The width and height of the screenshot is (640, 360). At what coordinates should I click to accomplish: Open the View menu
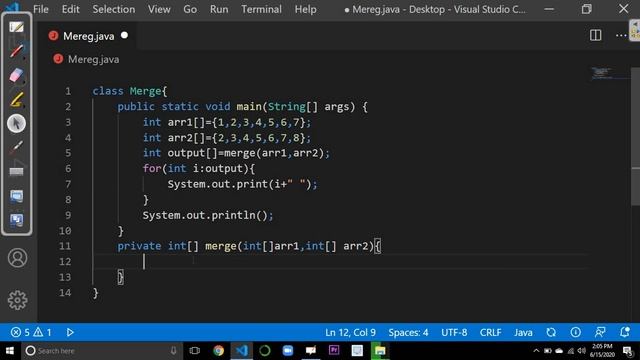click(x=159, y=9)
